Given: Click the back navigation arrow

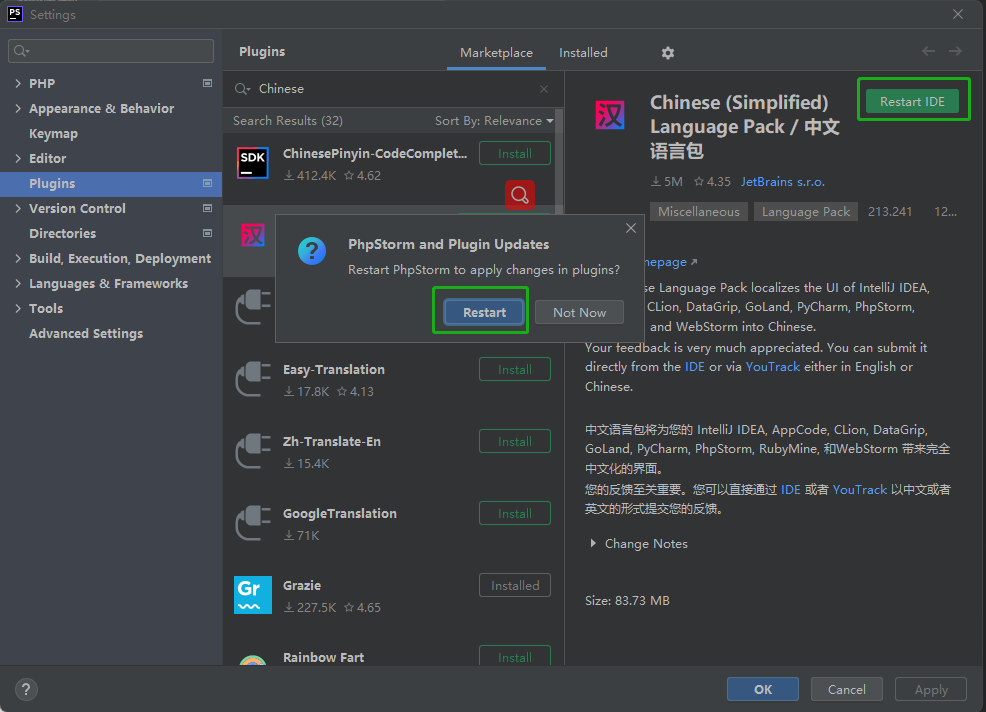Looking at the screenshot, I should pos(928,52).
